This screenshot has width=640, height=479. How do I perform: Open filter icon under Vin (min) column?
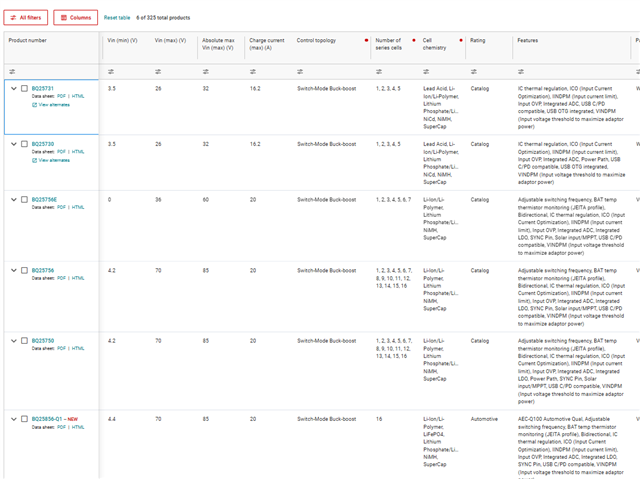tap(111, 71)
